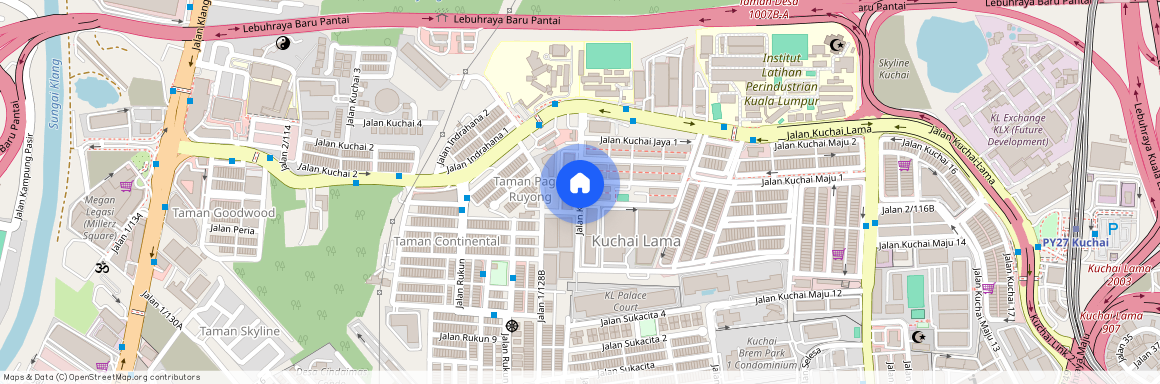Image resolution: width=1160 pixels, height=384 pixels.
Task: Click the blue stop marker above Jalan Rukun 9
Action: click(493, 315)
